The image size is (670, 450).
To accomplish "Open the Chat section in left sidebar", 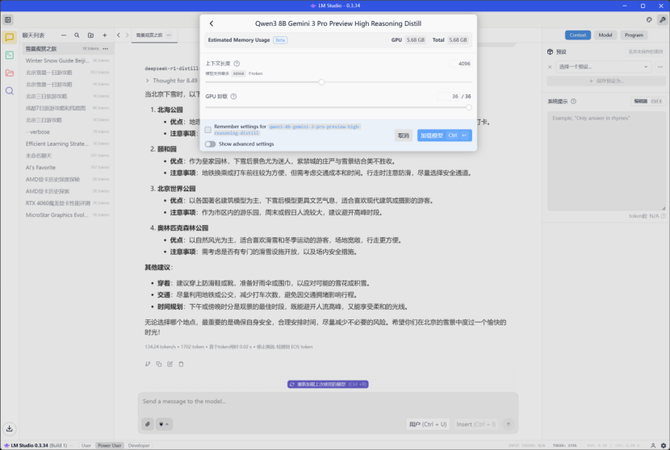I will (9, 37).
